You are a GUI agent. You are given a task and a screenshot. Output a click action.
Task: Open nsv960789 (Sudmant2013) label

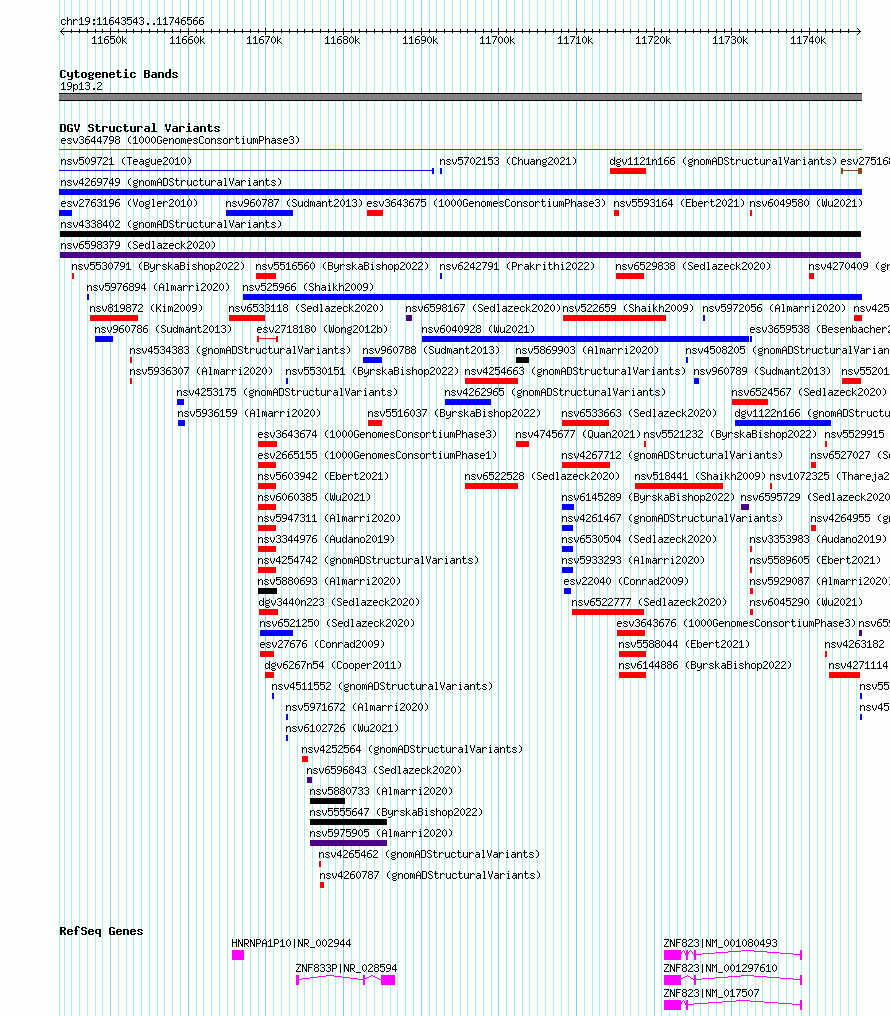click(762, 371)
